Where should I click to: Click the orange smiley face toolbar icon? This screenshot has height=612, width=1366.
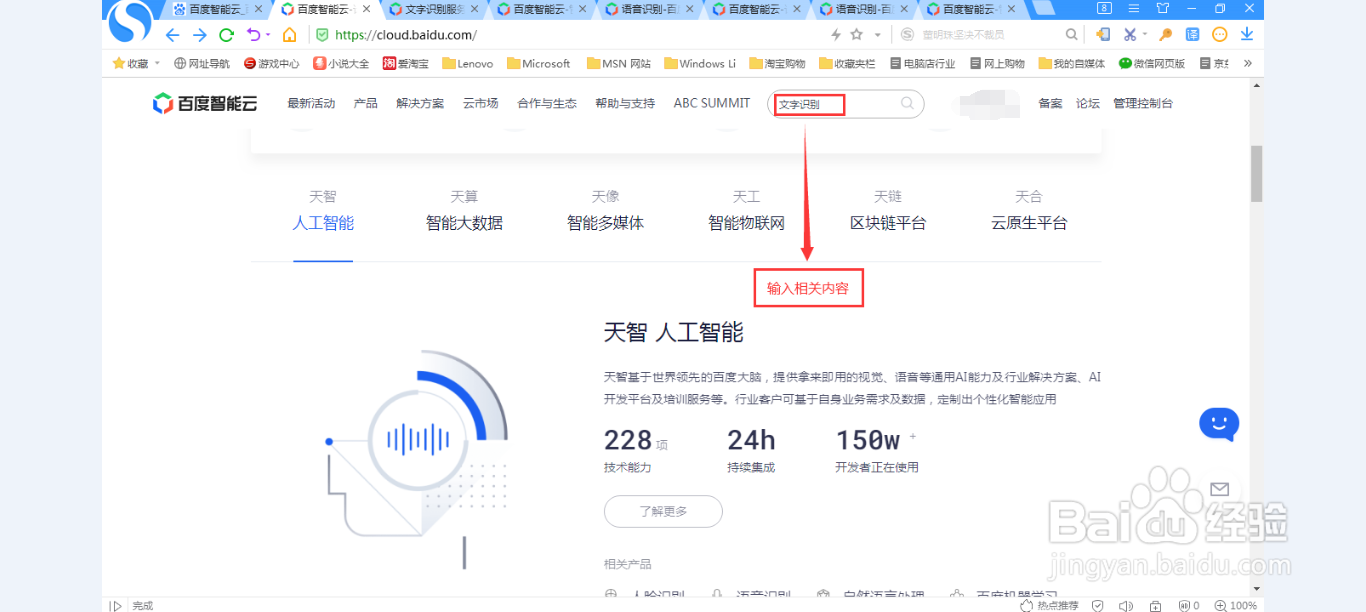coord(1220,35)
